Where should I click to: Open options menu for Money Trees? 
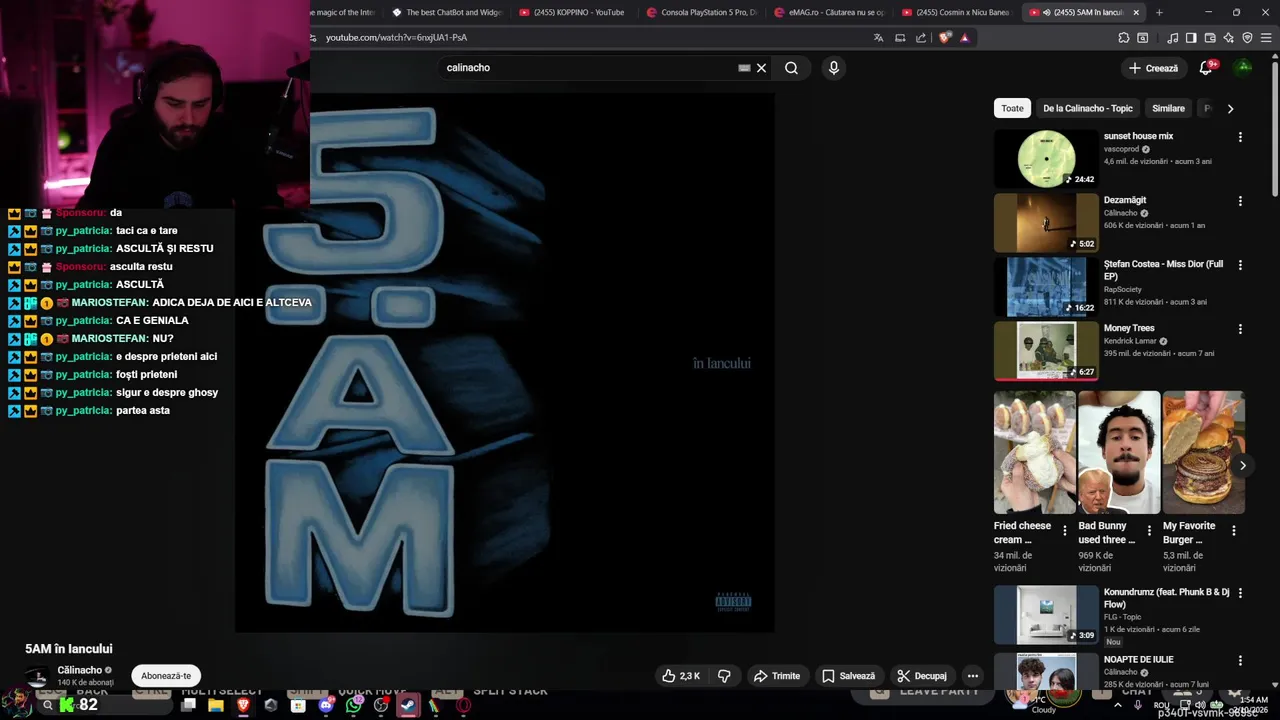point(1240,329)
